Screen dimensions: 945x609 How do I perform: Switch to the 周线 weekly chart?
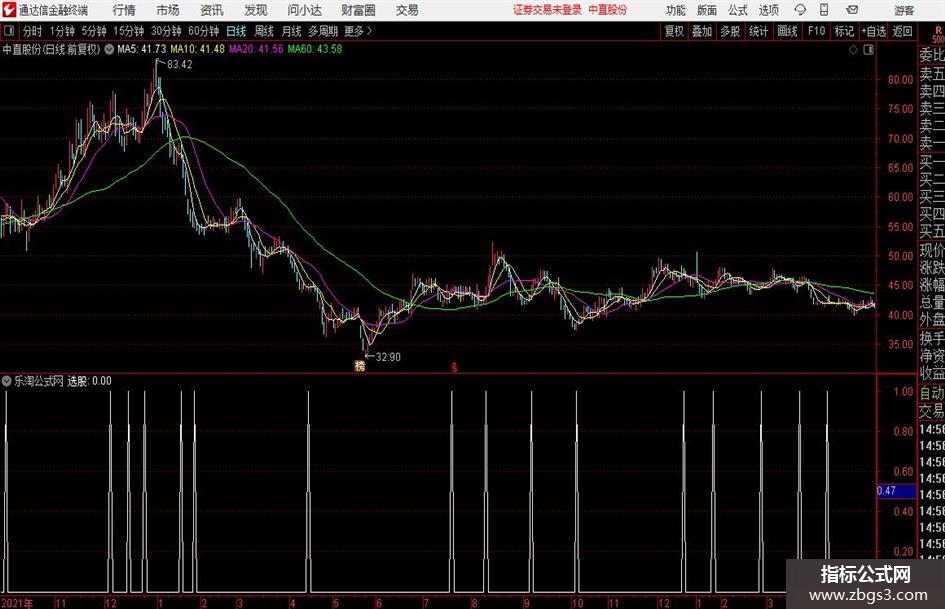pyautogui.click(x=264, y=31)
